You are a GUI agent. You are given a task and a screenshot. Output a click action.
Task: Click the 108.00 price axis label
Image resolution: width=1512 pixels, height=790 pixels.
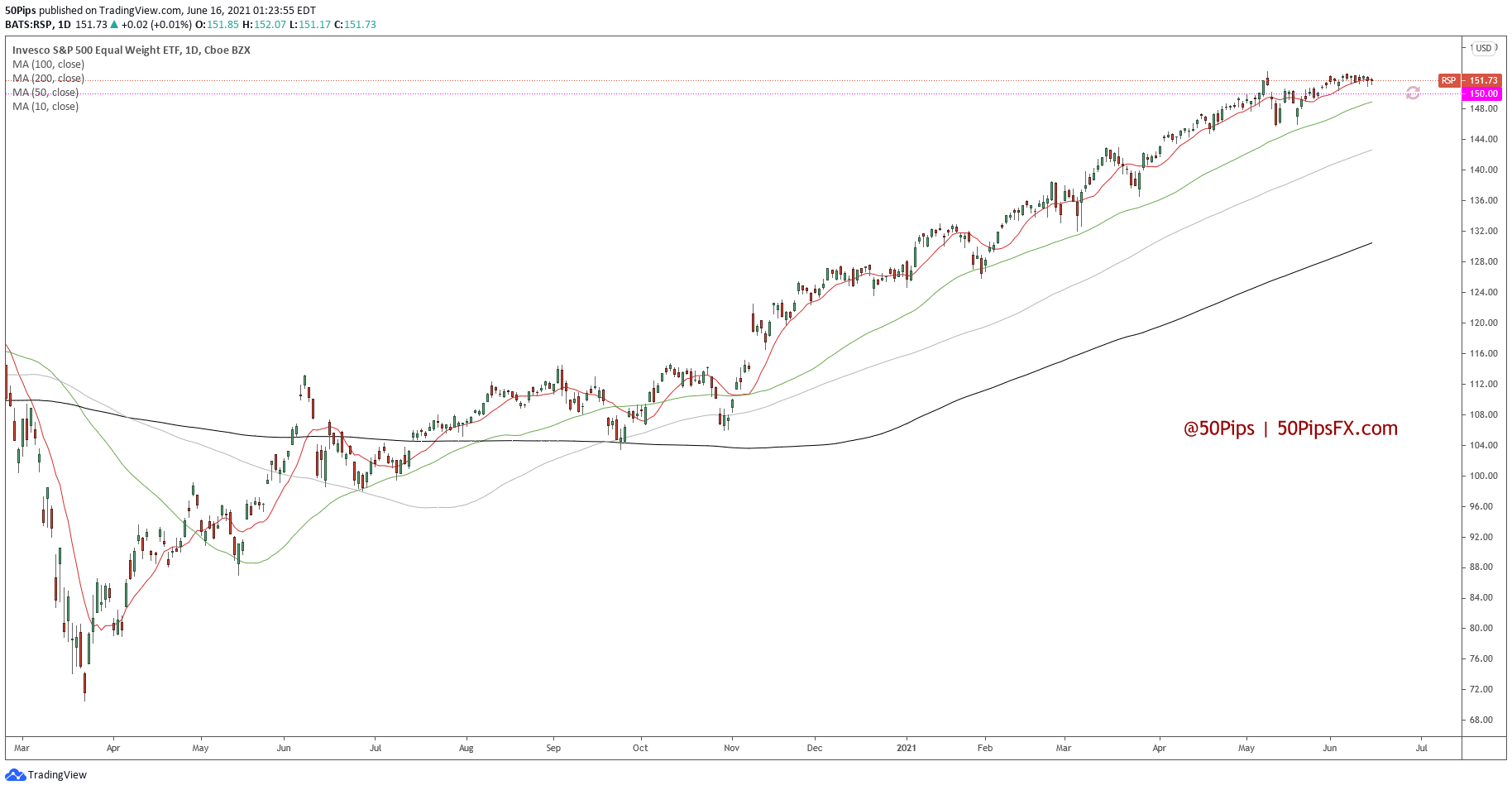1484,414
